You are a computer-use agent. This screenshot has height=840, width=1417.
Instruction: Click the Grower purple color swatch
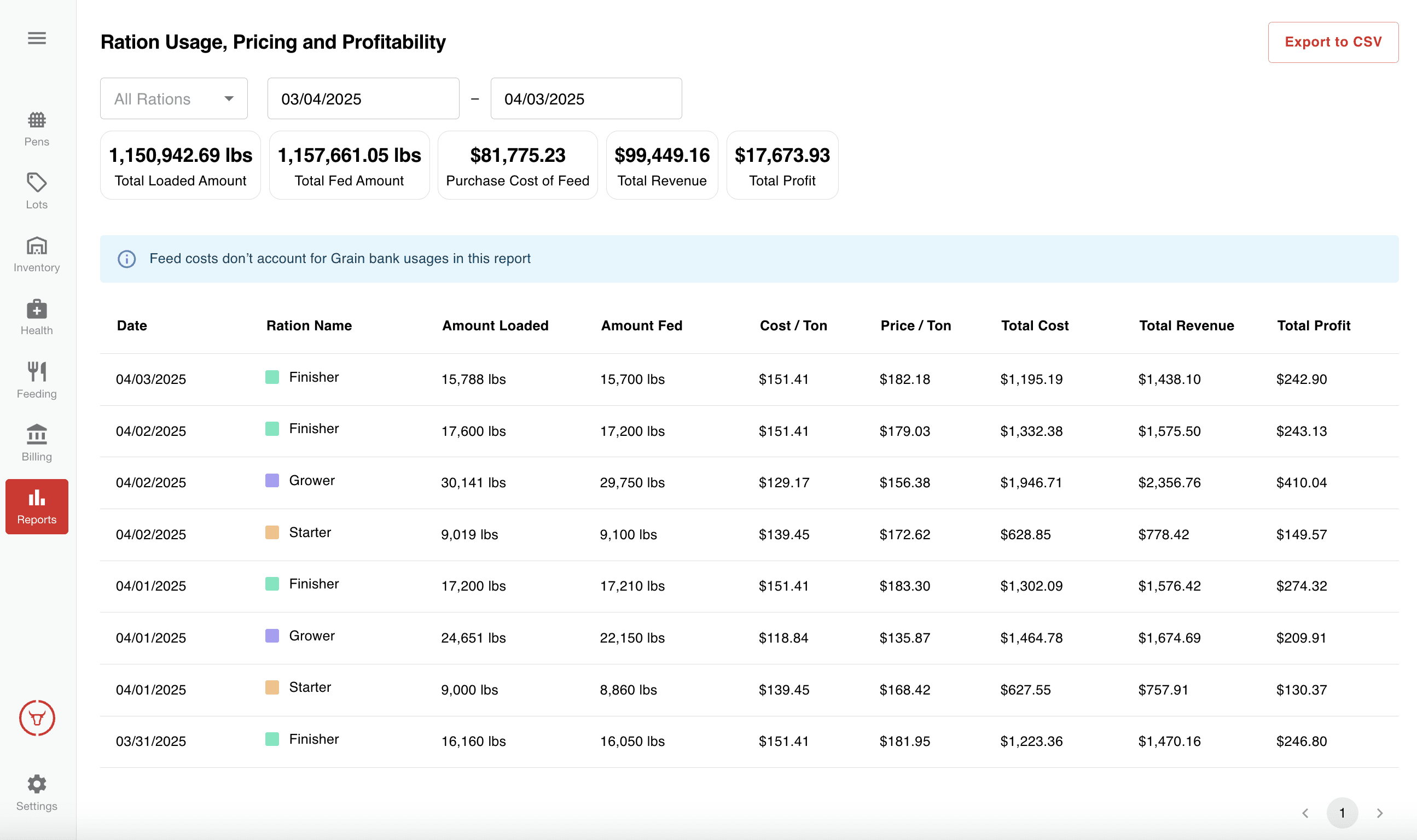pos(272,481)
